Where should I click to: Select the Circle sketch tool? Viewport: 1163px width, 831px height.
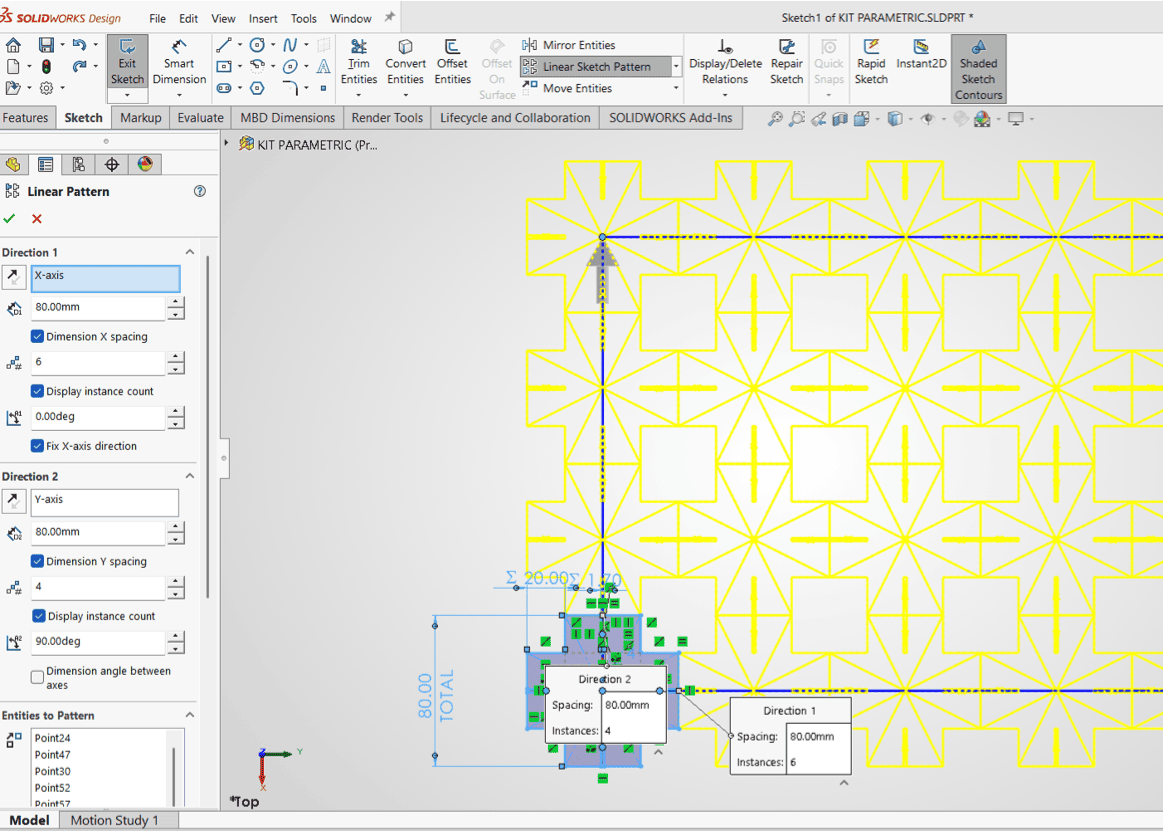(257, 45)
